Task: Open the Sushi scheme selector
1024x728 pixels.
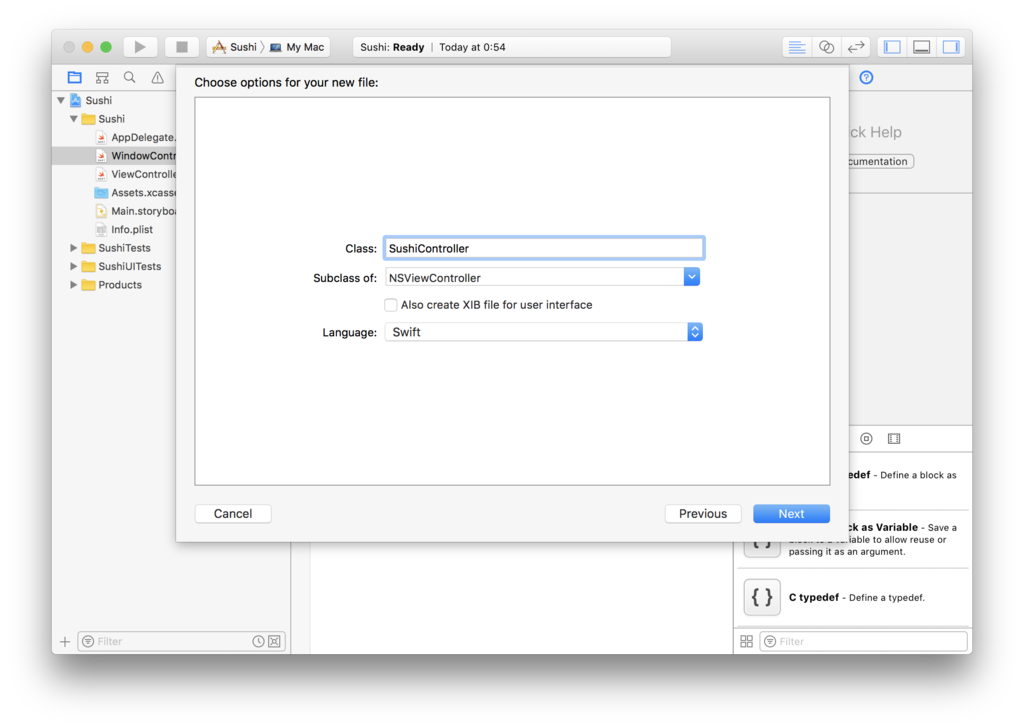Action: 234,47
